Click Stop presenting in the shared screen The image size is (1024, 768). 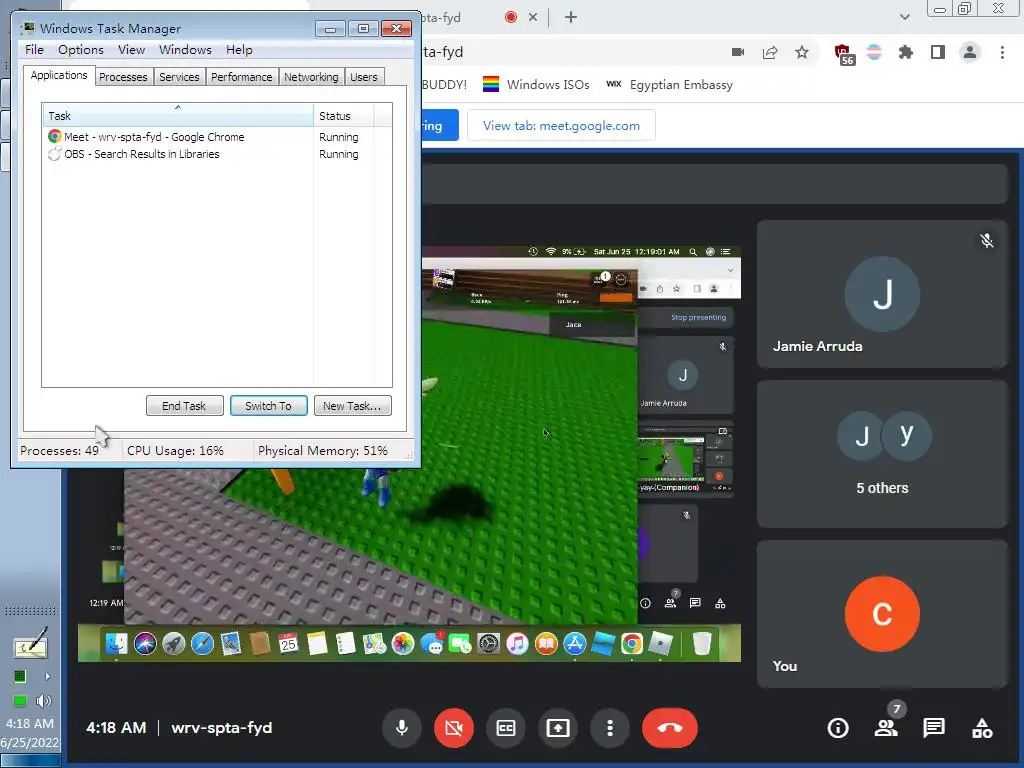698,317
